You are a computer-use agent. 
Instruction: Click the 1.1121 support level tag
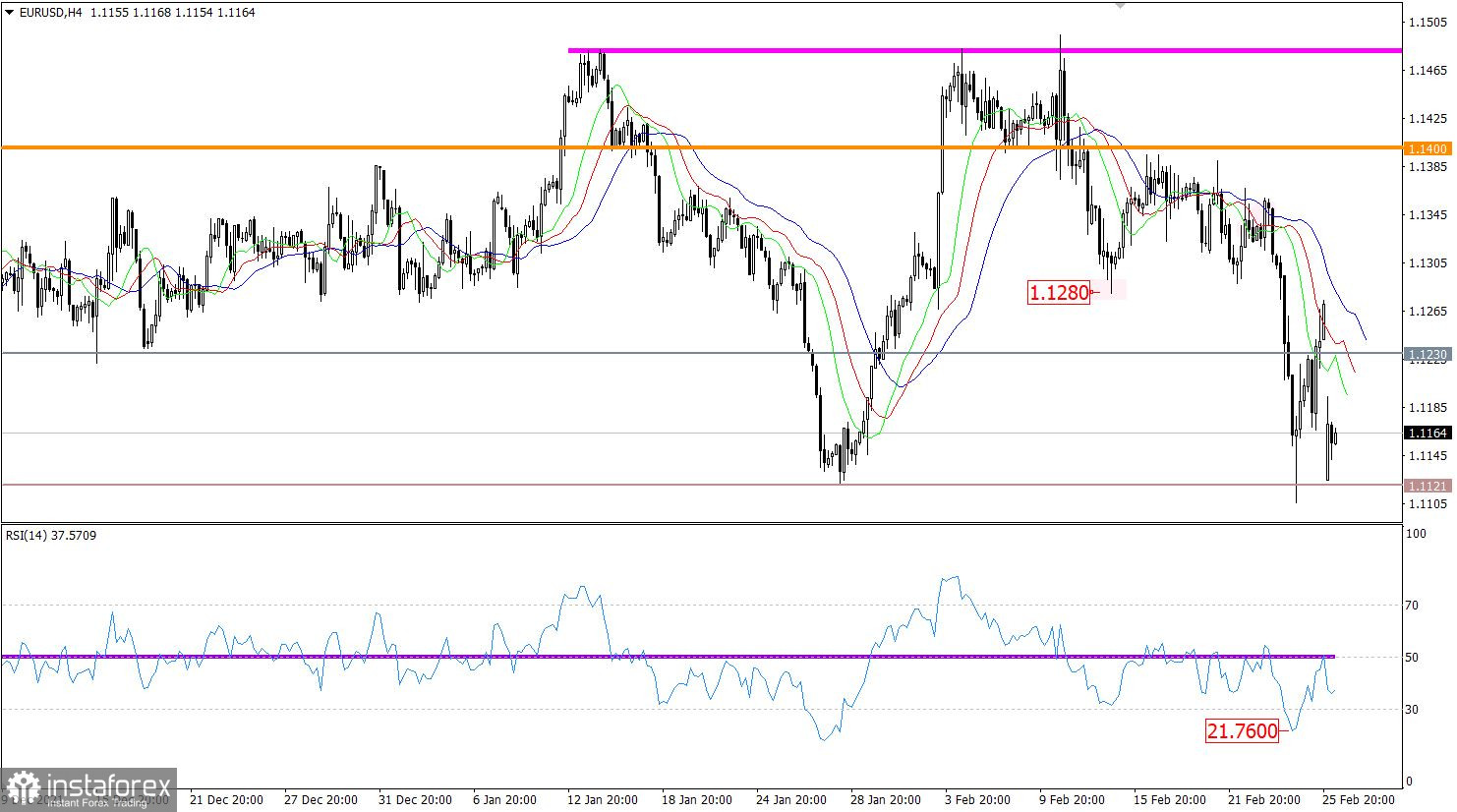(1427, 486)
